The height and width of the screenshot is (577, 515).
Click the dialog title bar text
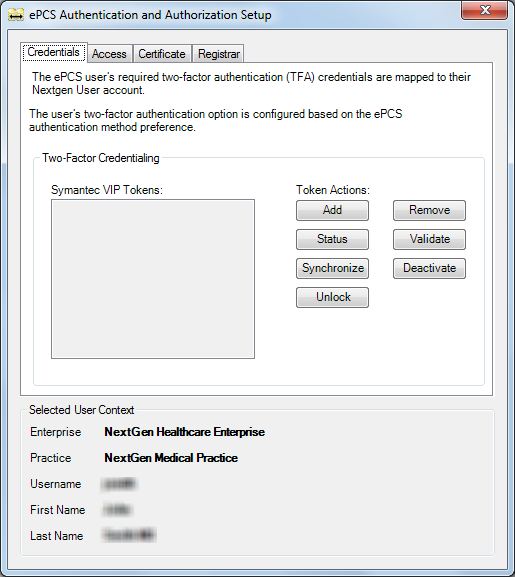click(x=150, y=15)
